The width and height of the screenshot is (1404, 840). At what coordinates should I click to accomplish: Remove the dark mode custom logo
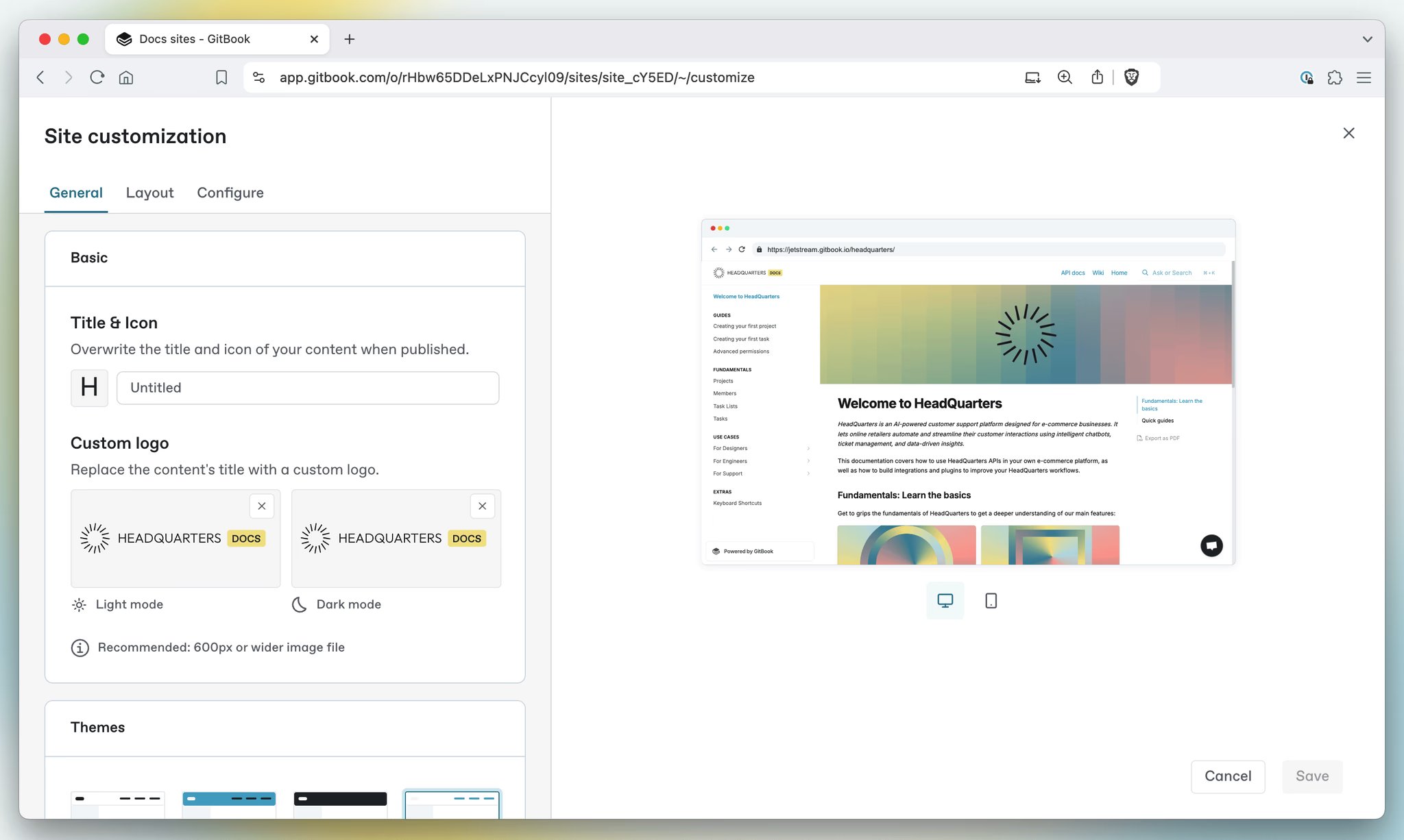click(x=482, y=506)
